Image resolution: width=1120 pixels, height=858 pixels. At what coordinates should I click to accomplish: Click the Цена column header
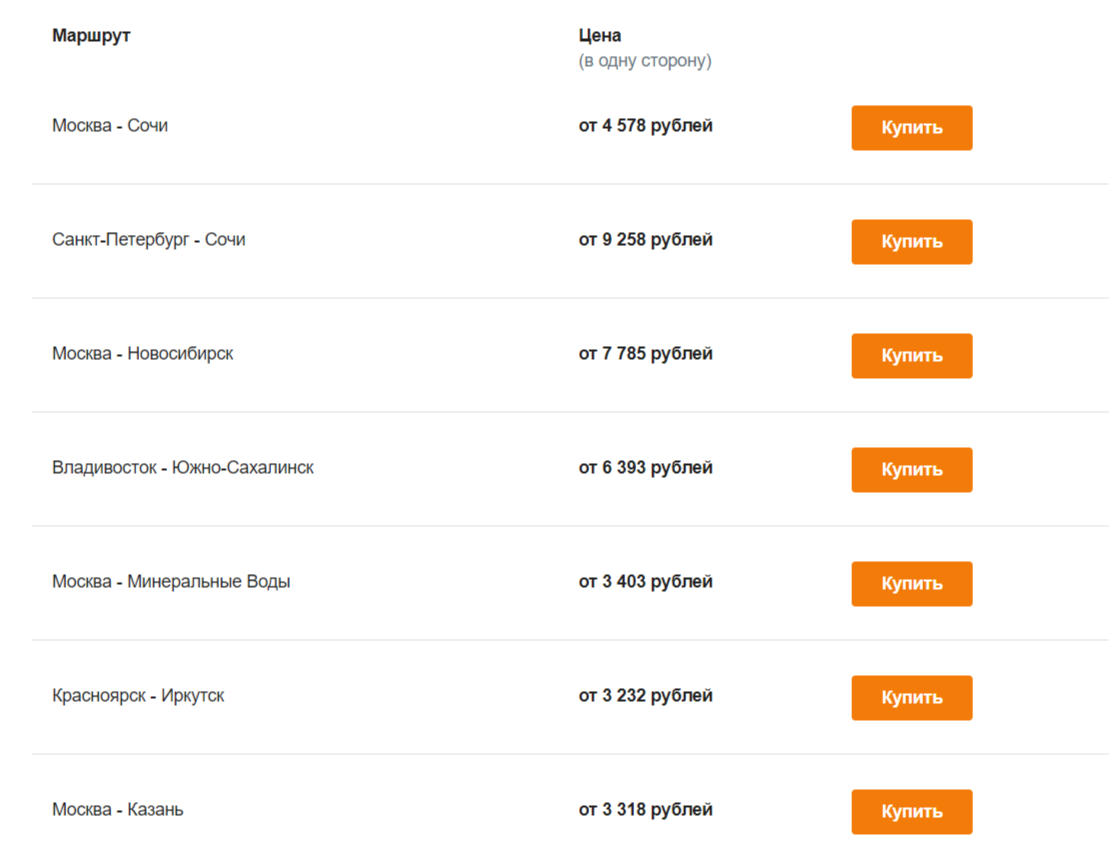click(x=600, y=36)
